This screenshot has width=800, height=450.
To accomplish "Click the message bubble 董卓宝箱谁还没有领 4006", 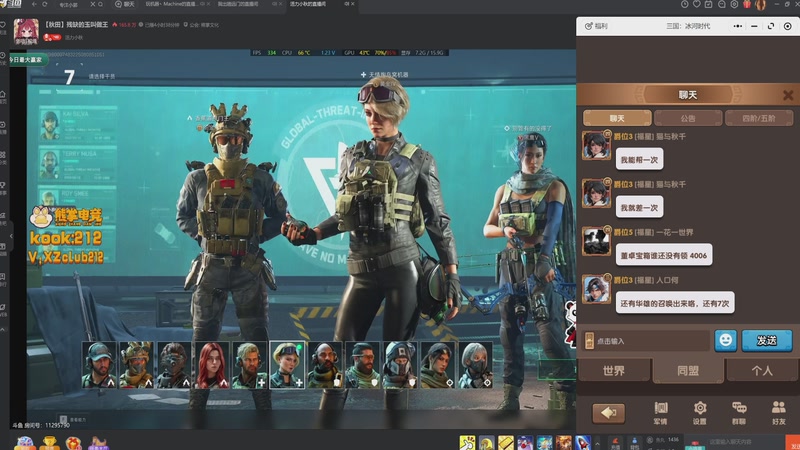I will pos(664,255).
